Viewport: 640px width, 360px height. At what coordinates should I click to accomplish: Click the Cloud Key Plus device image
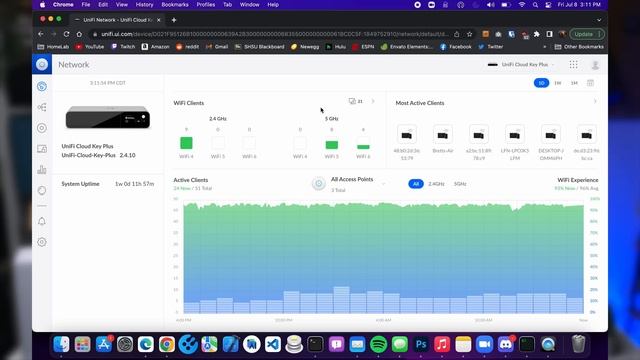point(108,117)
